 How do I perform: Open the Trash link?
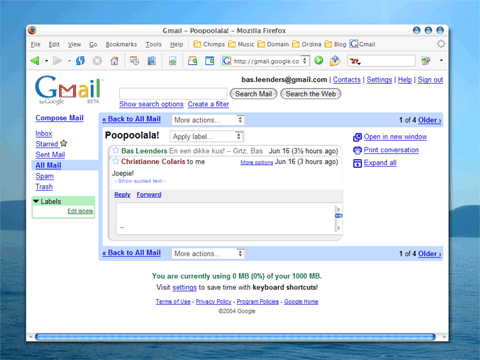pos(44,187)
